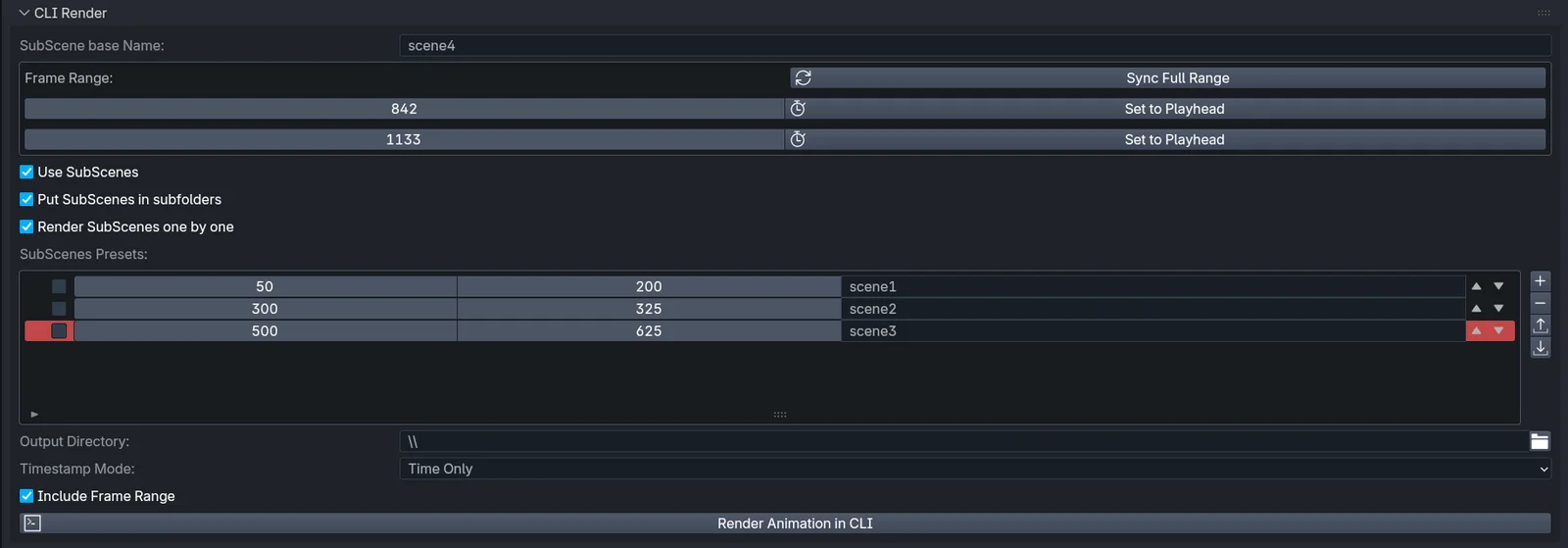Click the export presets upload-arrow icon
This screenshot has height=548, width=1568.
(x=1540, y=325)
